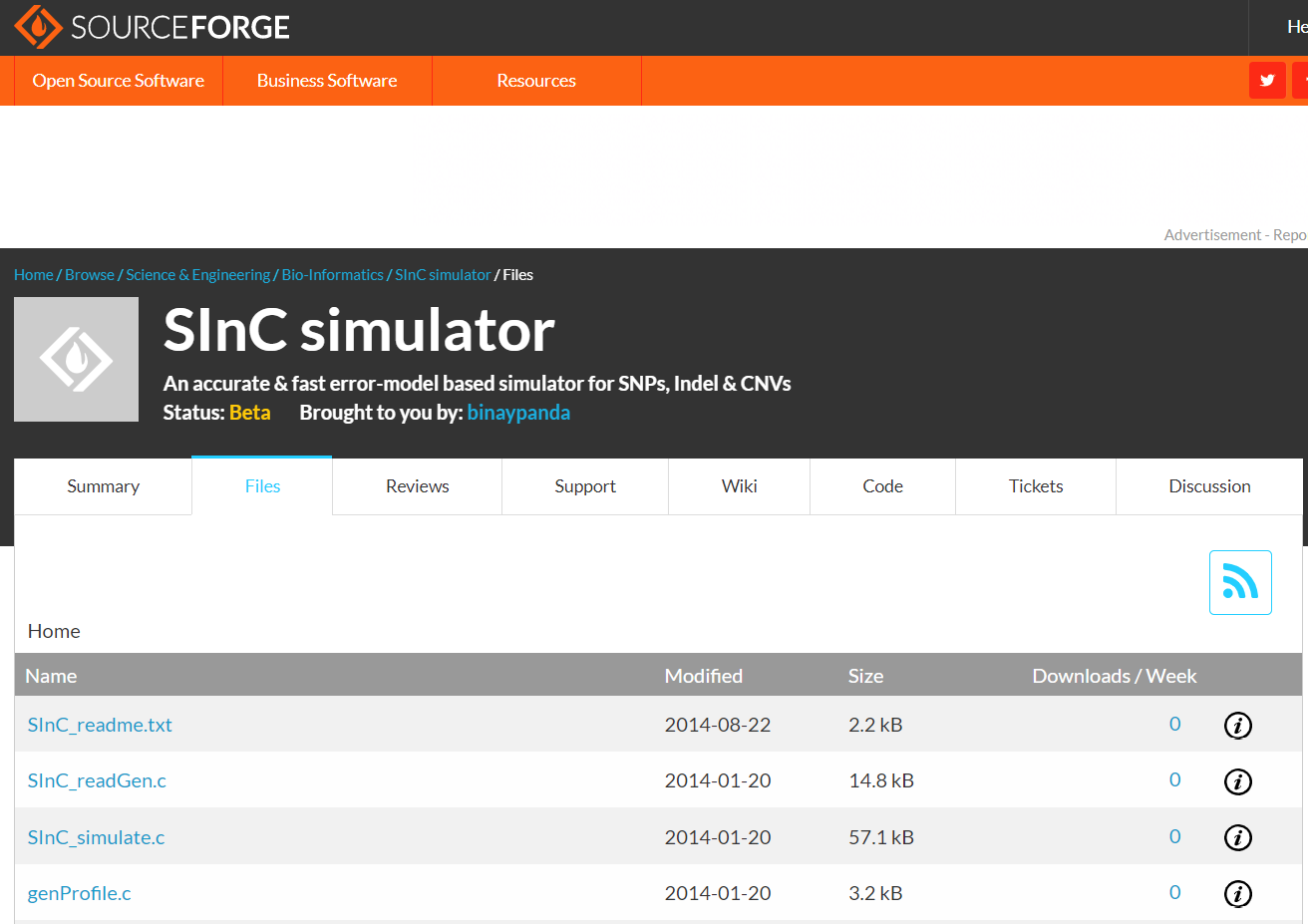
Task: Download genProfile.c file
Action: 79,893
